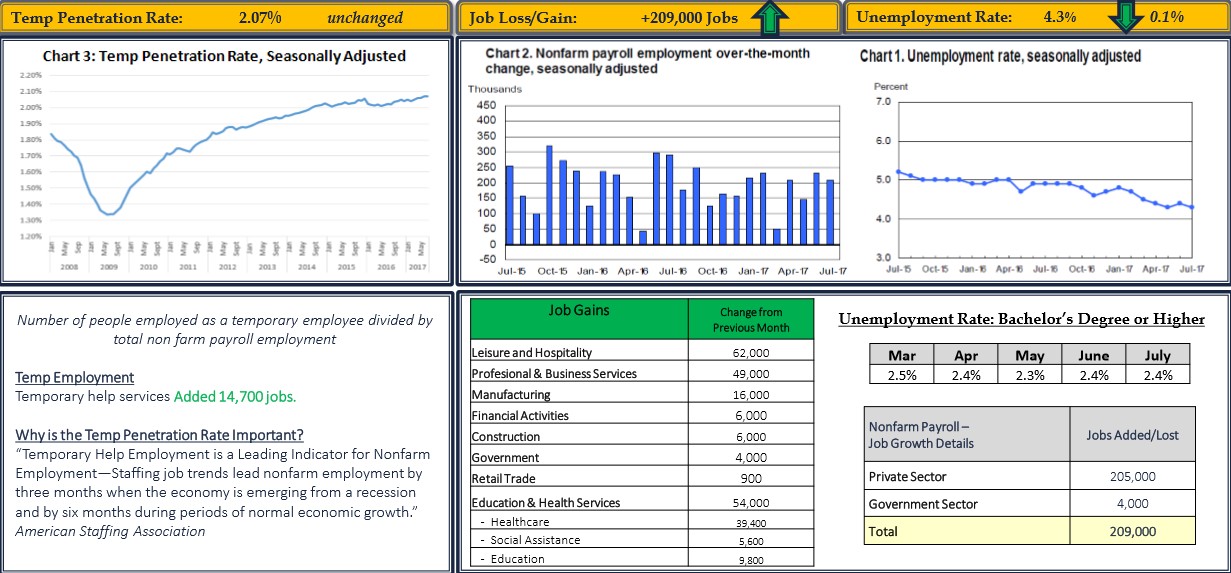This screenshot has width=1231, height=573.
Task: Click the American Staffing Association attribution text
Action: (110, 531)
